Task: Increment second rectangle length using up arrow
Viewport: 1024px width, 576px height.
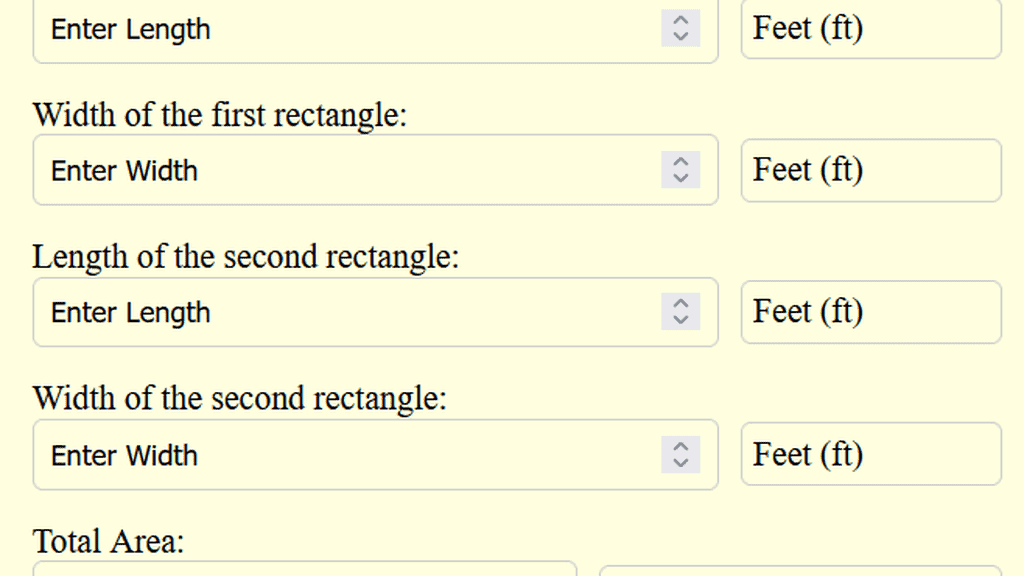Action: point(680,304)
